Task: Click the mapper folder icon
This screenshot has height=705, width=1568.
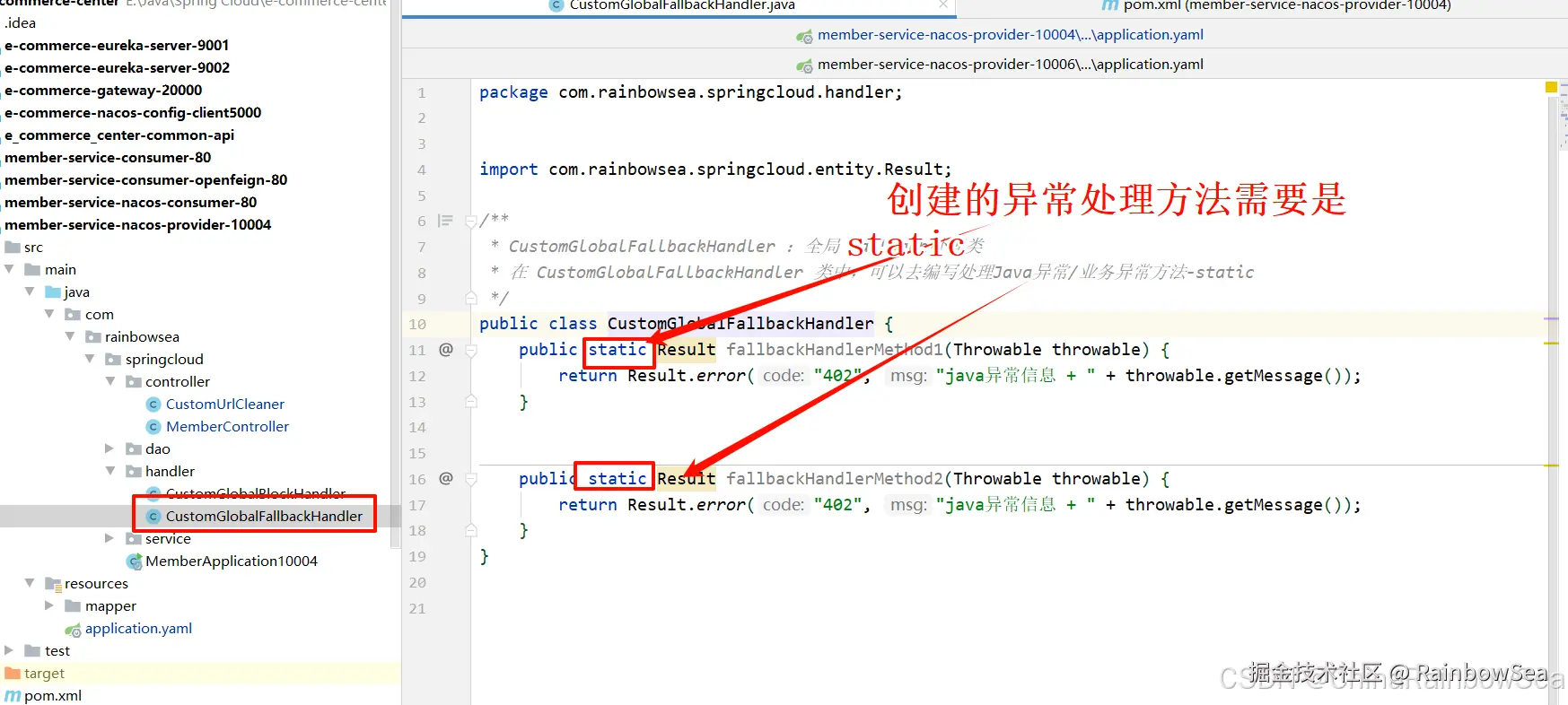Action: point(73,605)
